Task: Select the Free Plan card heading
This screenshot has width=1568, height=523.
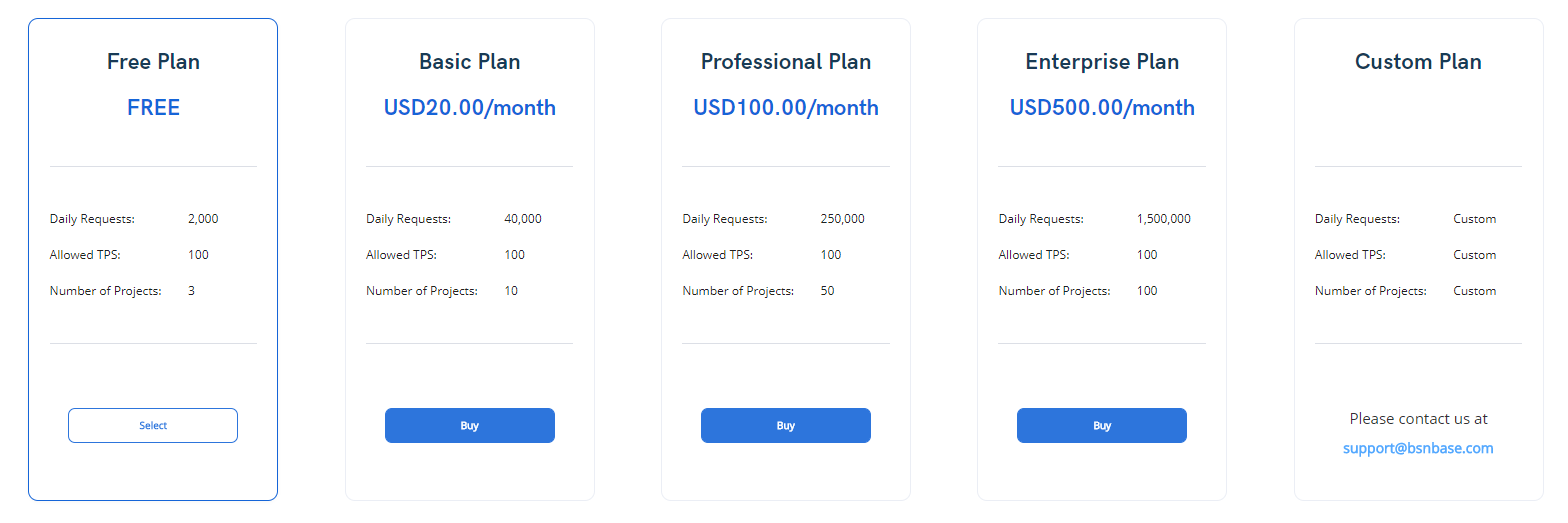Action: 153,62
